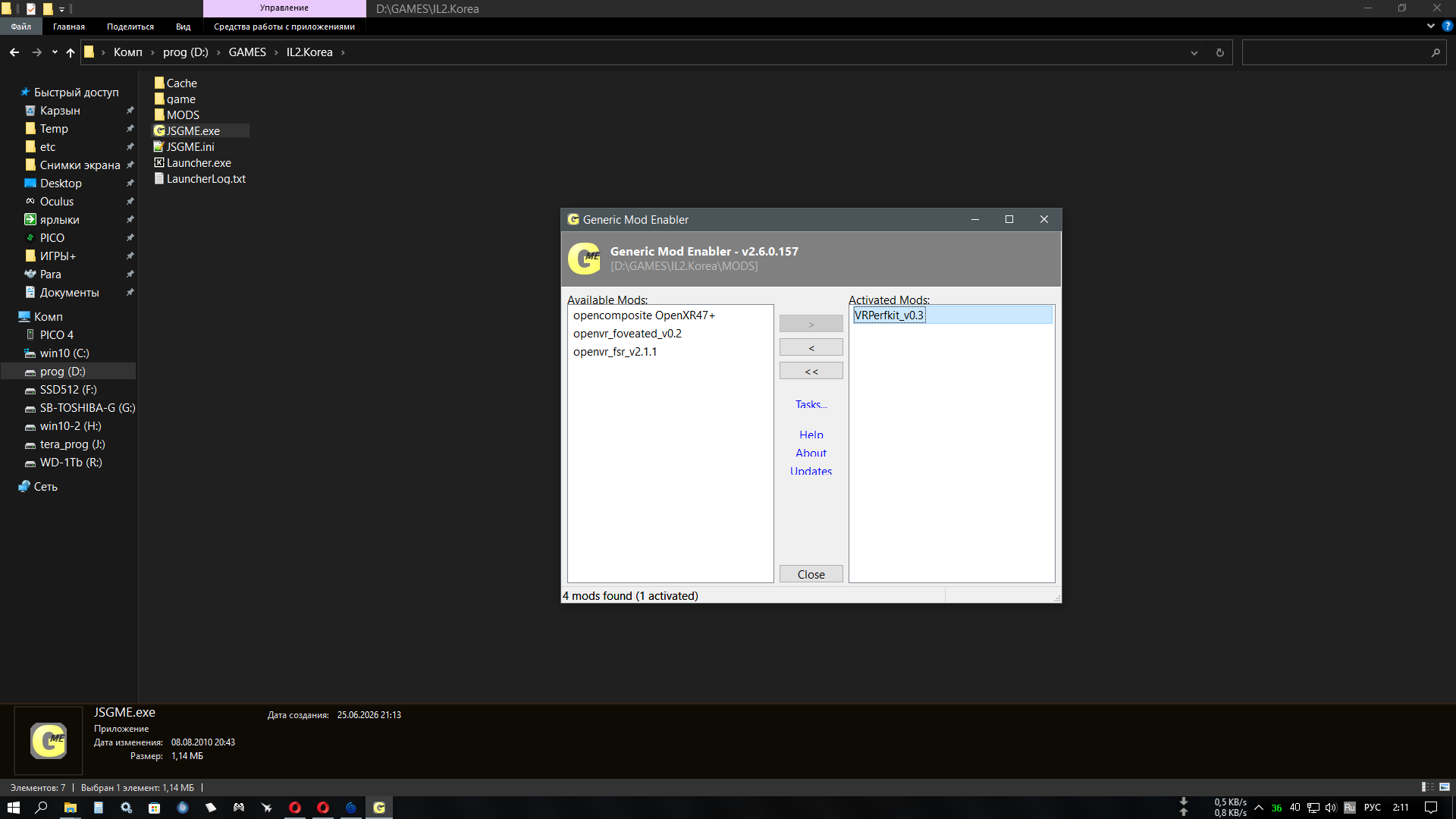This screenshot has height=819, width=1456.
Task: Click the search magnifier icon in Explorer
Action: coord(1436,52)
